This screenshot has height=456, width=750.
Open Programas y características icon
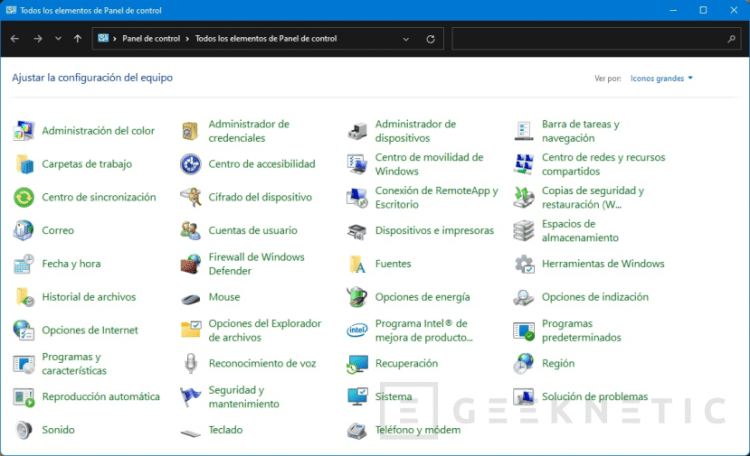pos(24,364)
